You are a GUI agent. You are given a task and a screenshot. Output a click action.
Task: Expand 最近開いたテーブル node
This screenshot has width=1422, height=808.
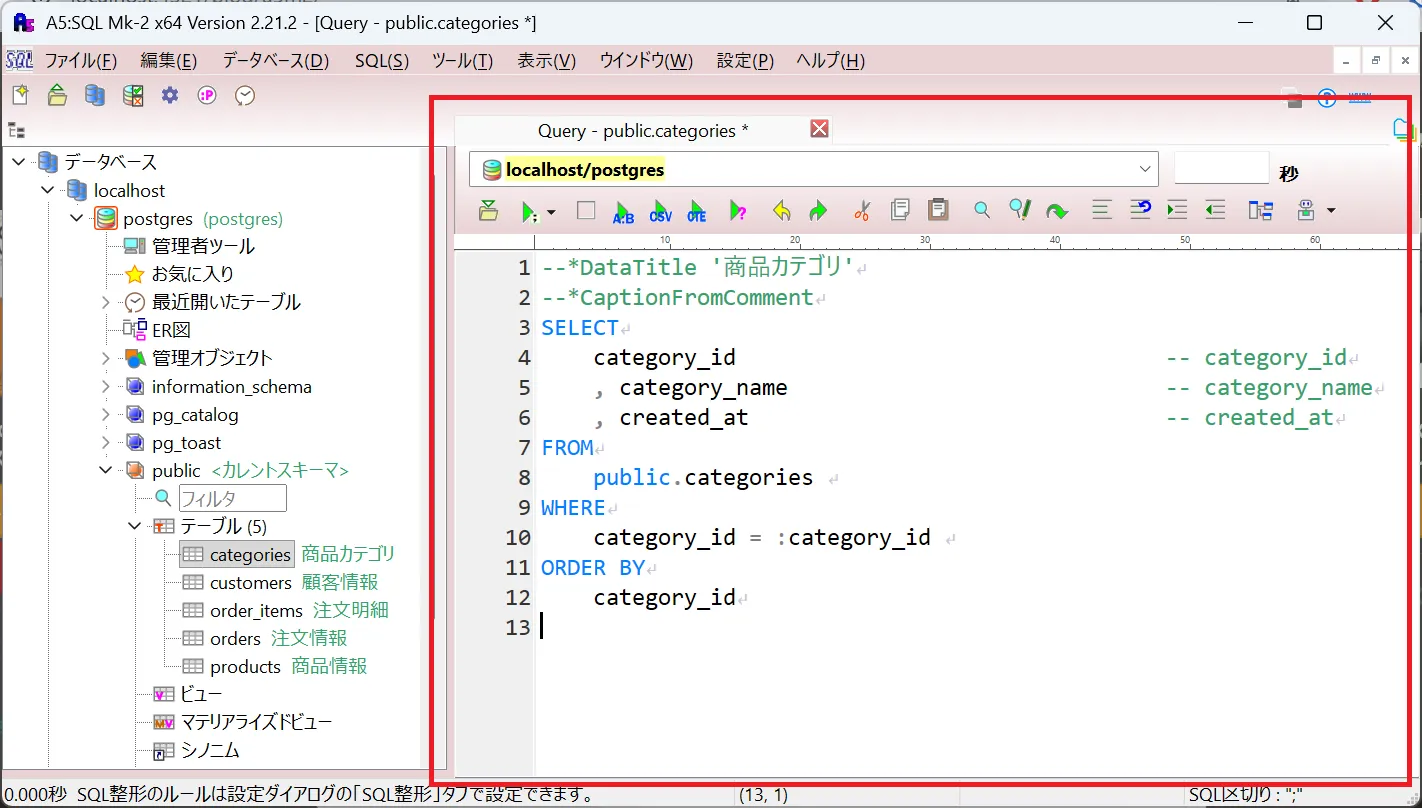coord(106,302)
